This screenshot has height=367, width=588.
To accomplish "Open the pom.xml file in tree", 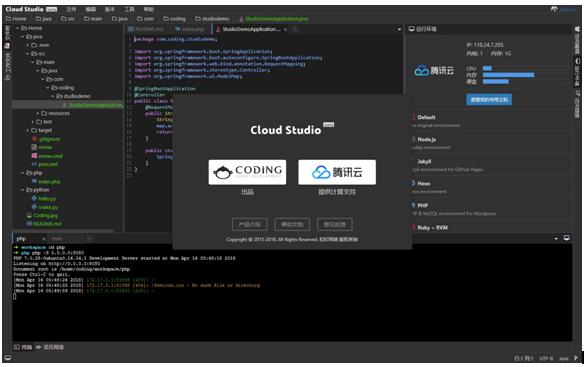I will pos(45,165).
